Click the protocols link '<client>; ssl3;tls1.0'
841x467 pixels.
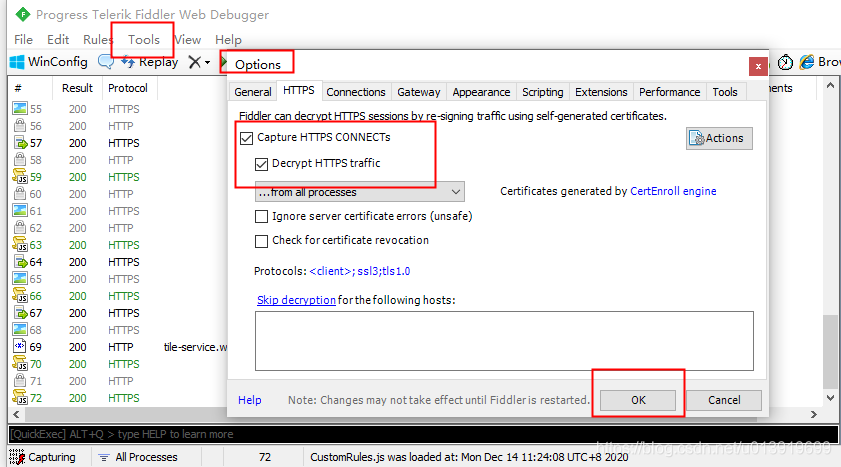[x=360, y=271]
